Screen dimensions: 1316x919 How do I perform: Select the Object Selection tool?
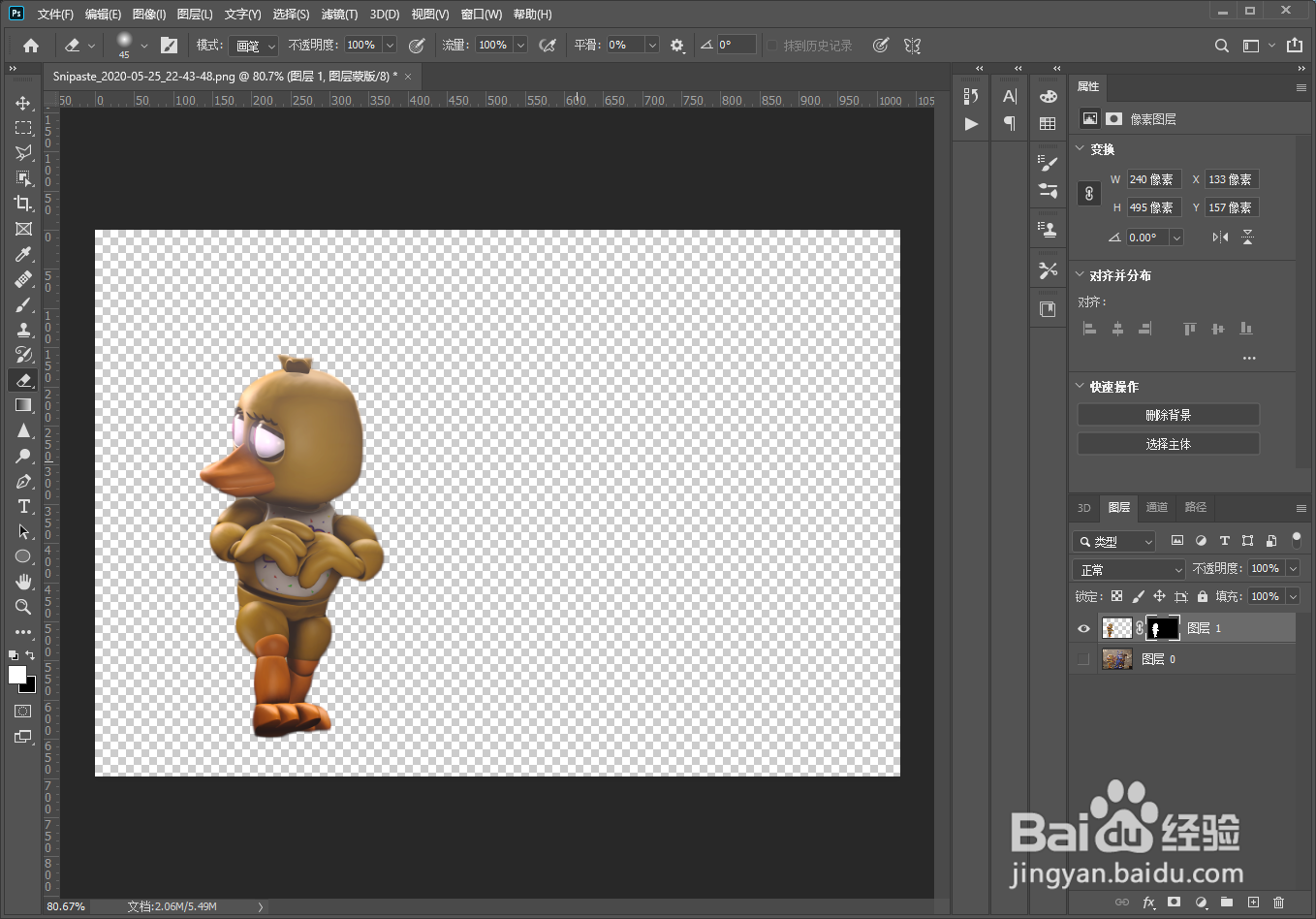[23, 178]
